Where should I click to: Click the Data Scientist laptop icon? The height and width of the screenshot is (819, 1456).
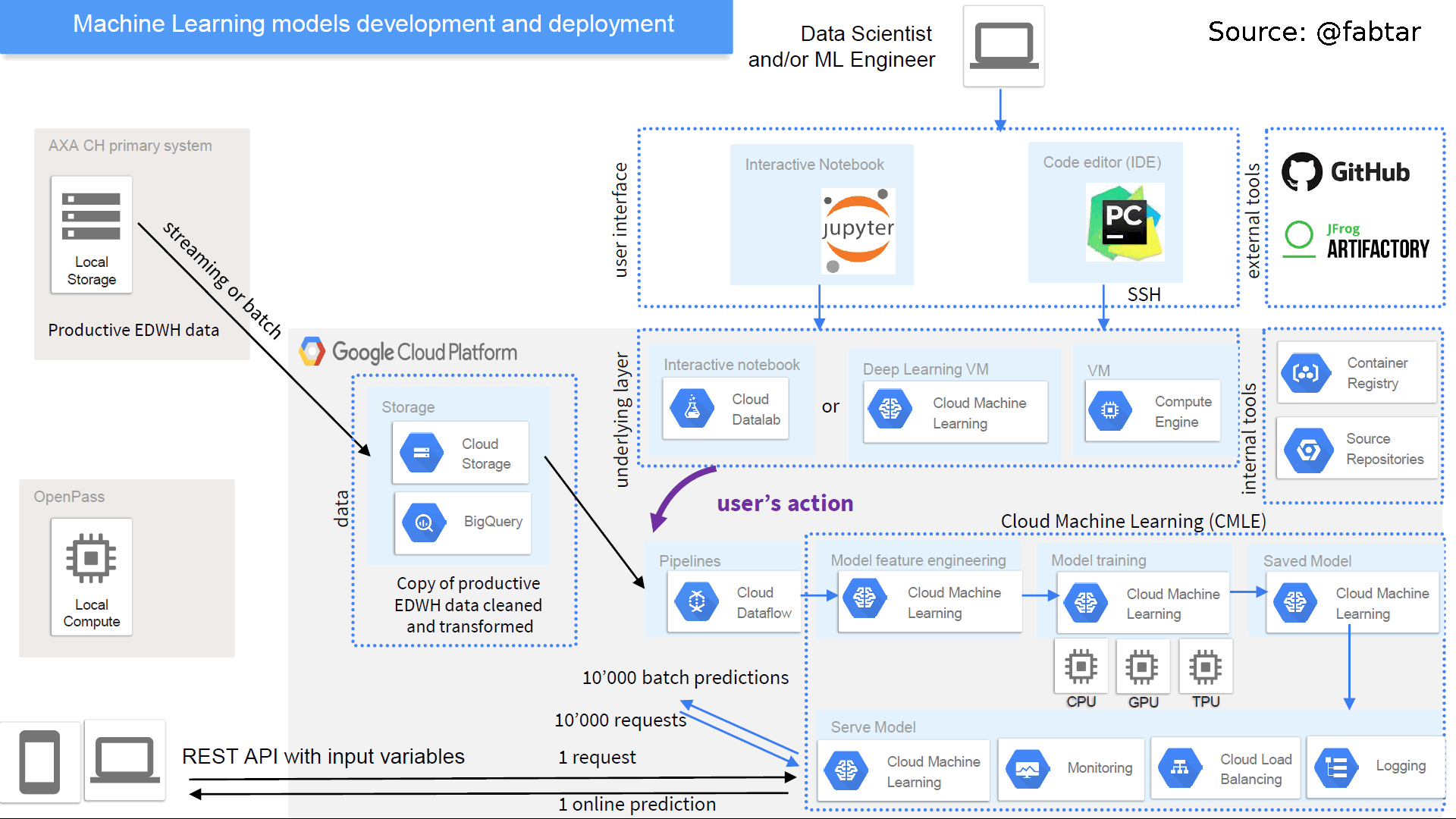tap(1003, 45)
